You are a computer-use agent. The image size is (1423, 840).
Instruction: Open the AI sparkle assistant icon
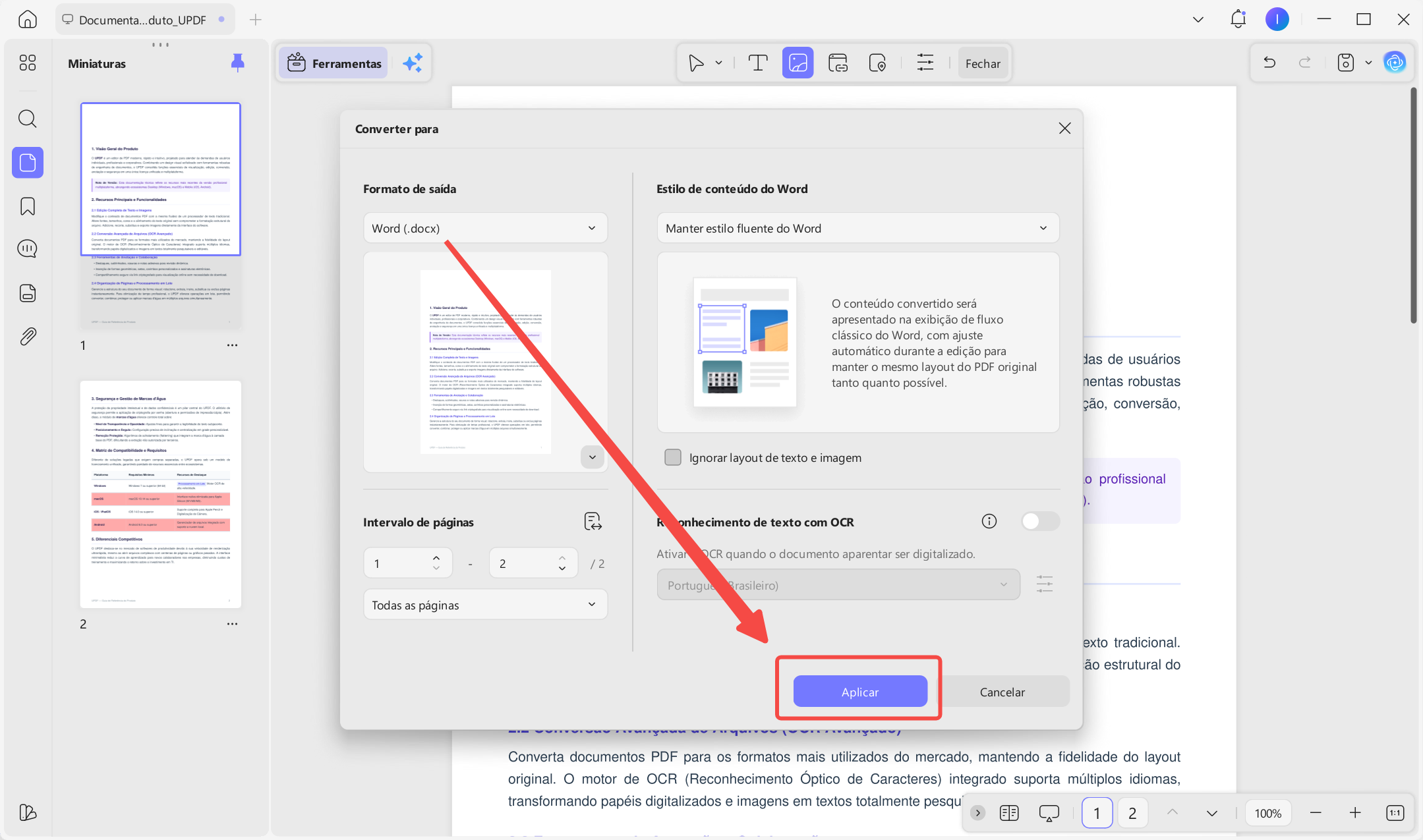pyautogui.click(x=413, y=63)
